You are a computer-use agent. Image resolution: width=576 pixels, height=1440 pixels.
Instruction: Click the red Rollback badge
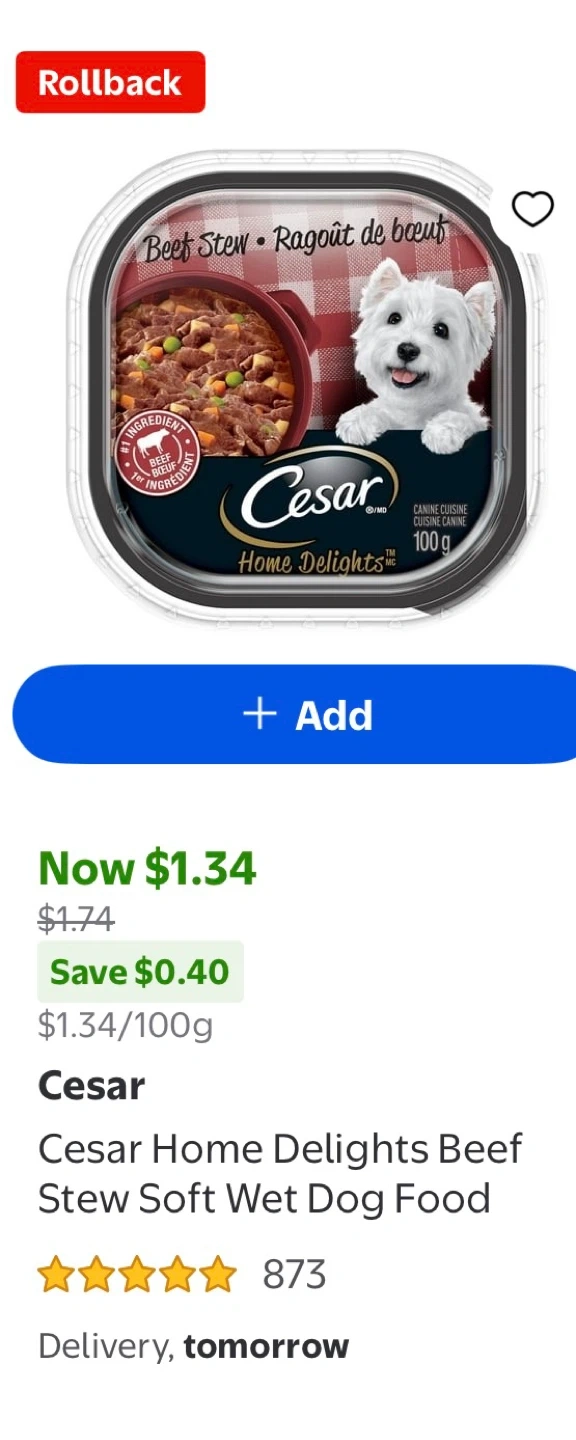click(x=110, y=82)
